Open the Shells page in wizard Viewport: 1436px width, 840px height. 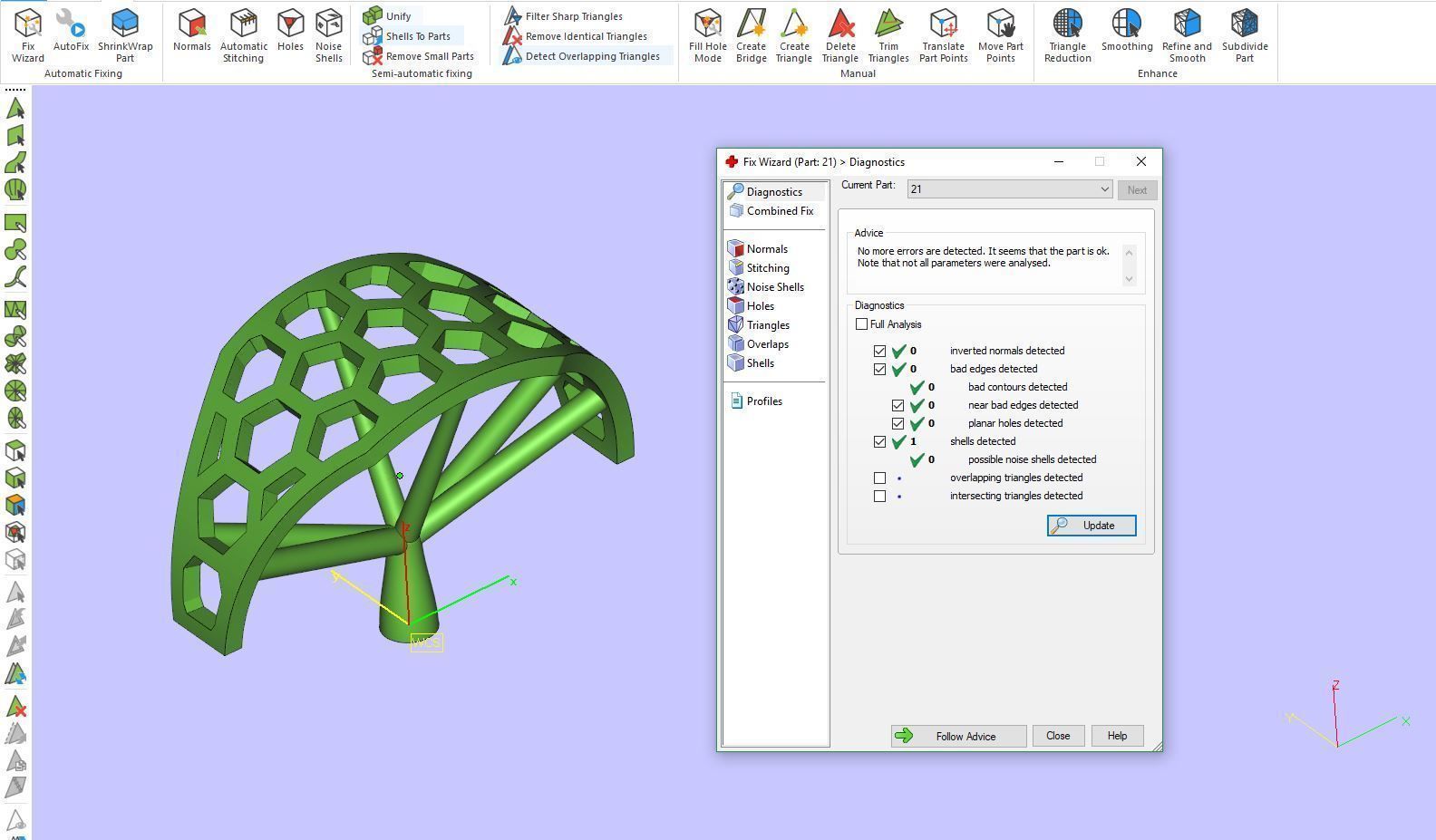[760, 363]
